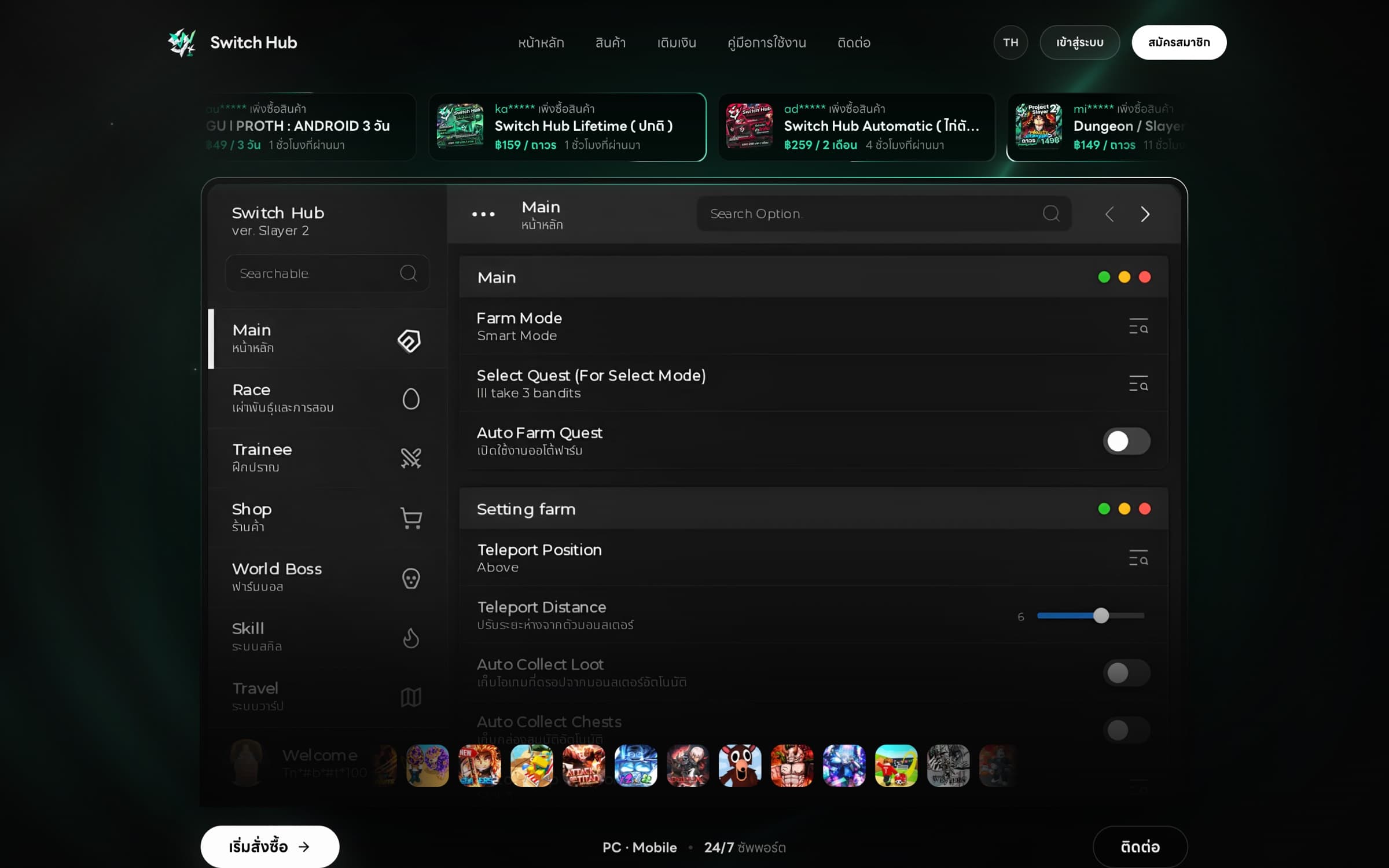Click the Switch Hub Lifetime product image
This screenshot has width=1389, height=868.
coord(460,127)
